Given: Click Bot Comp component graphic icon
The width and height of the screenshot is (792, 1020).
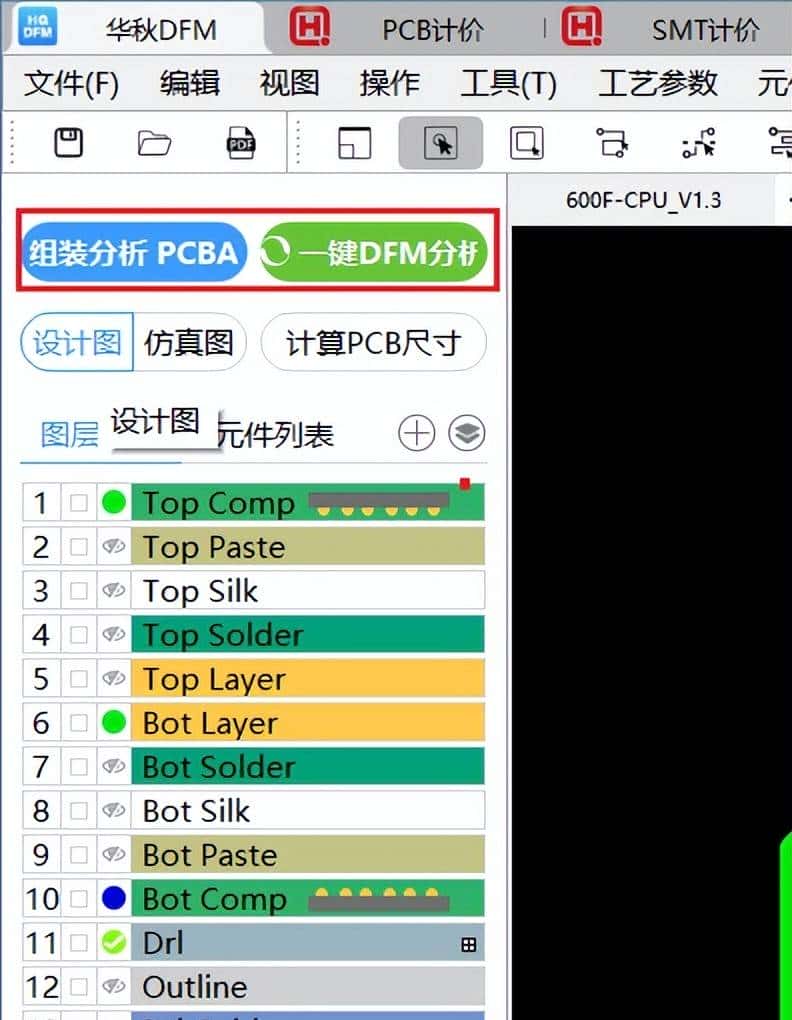Looking at the screenshot, I should click(x=378, y=899).
